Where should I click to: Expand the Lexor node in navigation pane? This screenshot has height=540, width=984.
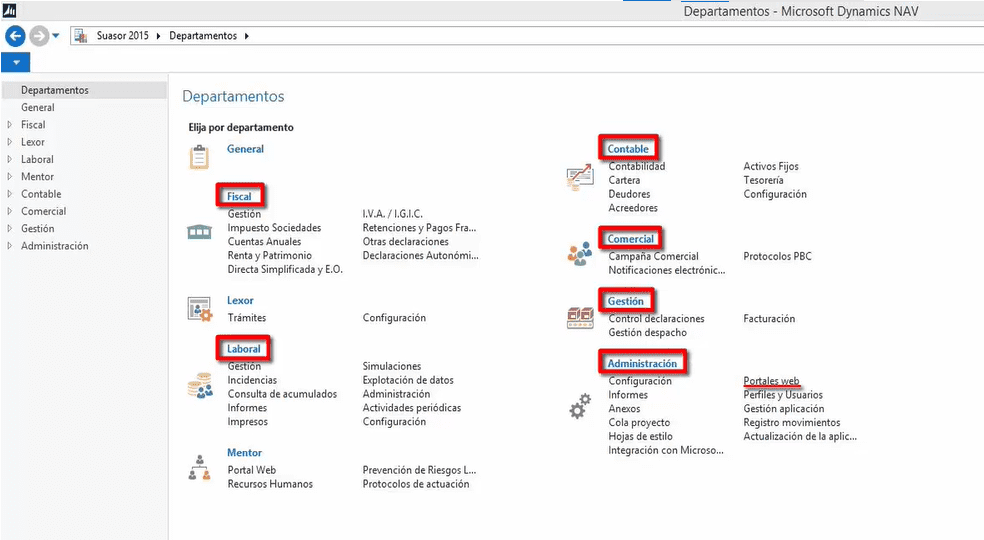tap(9, 142)
